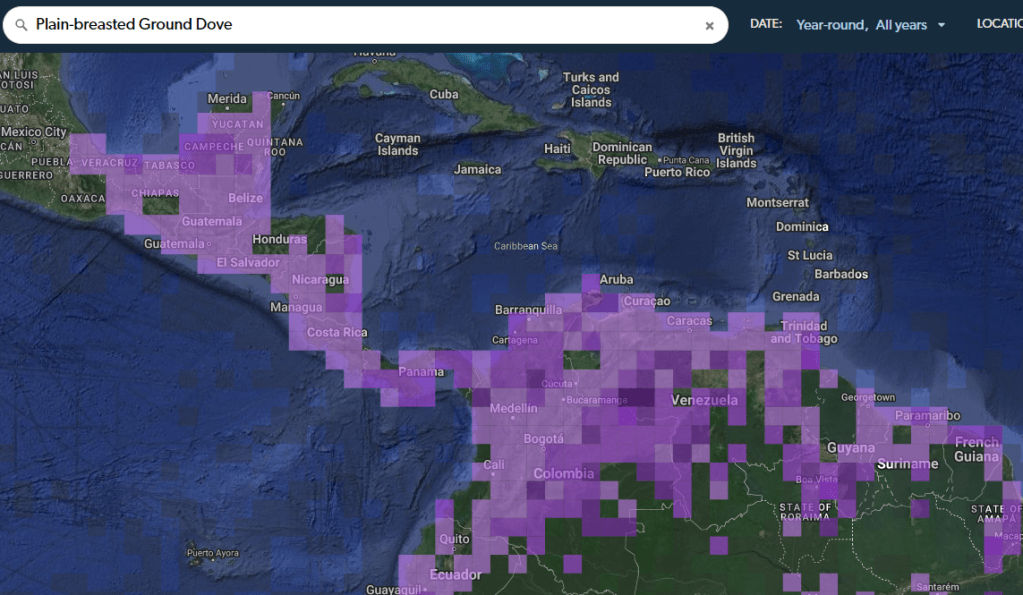Click the magnifier search icon

[21, 25]
